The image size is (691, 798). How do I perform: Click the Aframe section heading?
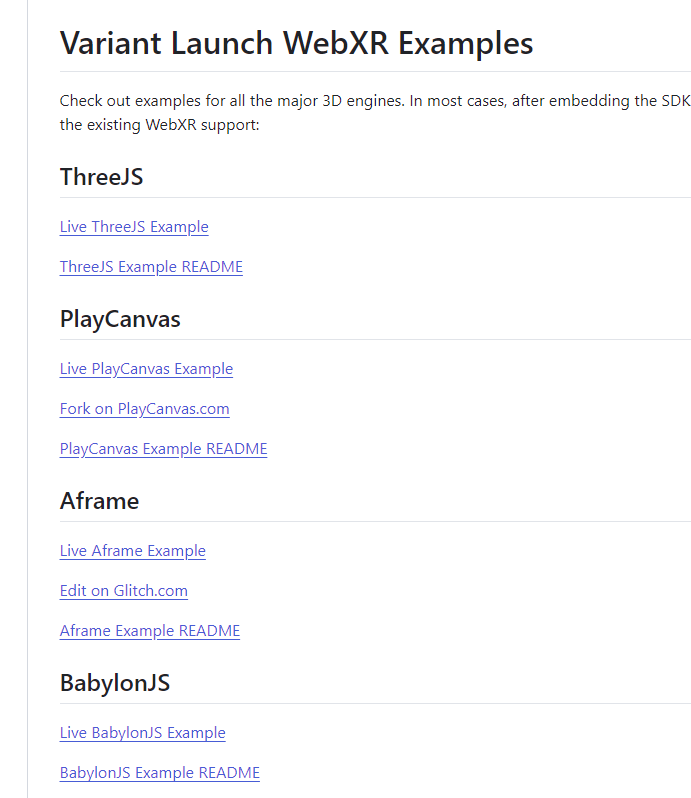tap(99, 501)
